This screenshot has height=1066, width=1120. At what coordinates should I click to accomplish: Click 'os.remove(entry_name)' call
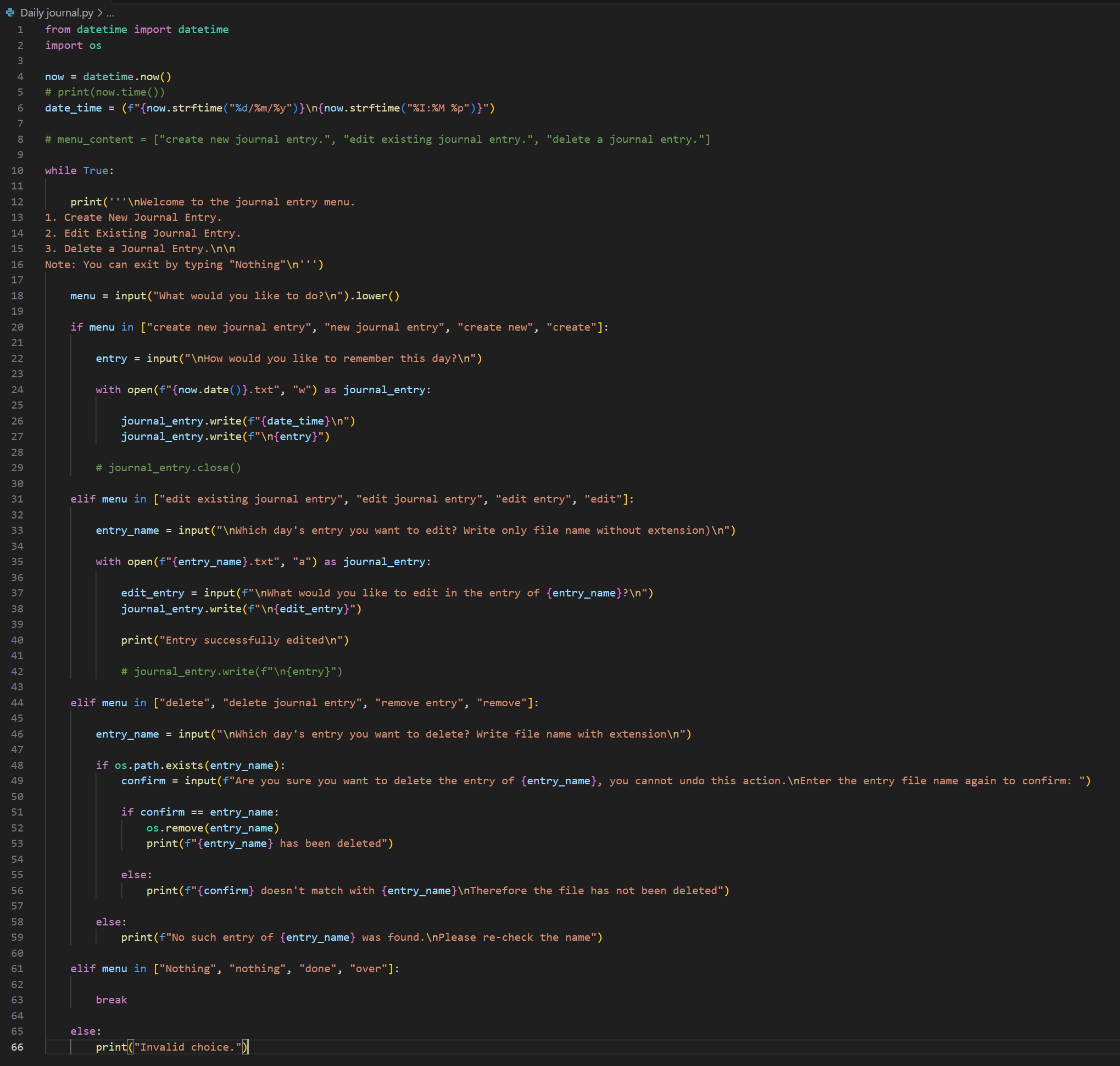coord(213,828)
